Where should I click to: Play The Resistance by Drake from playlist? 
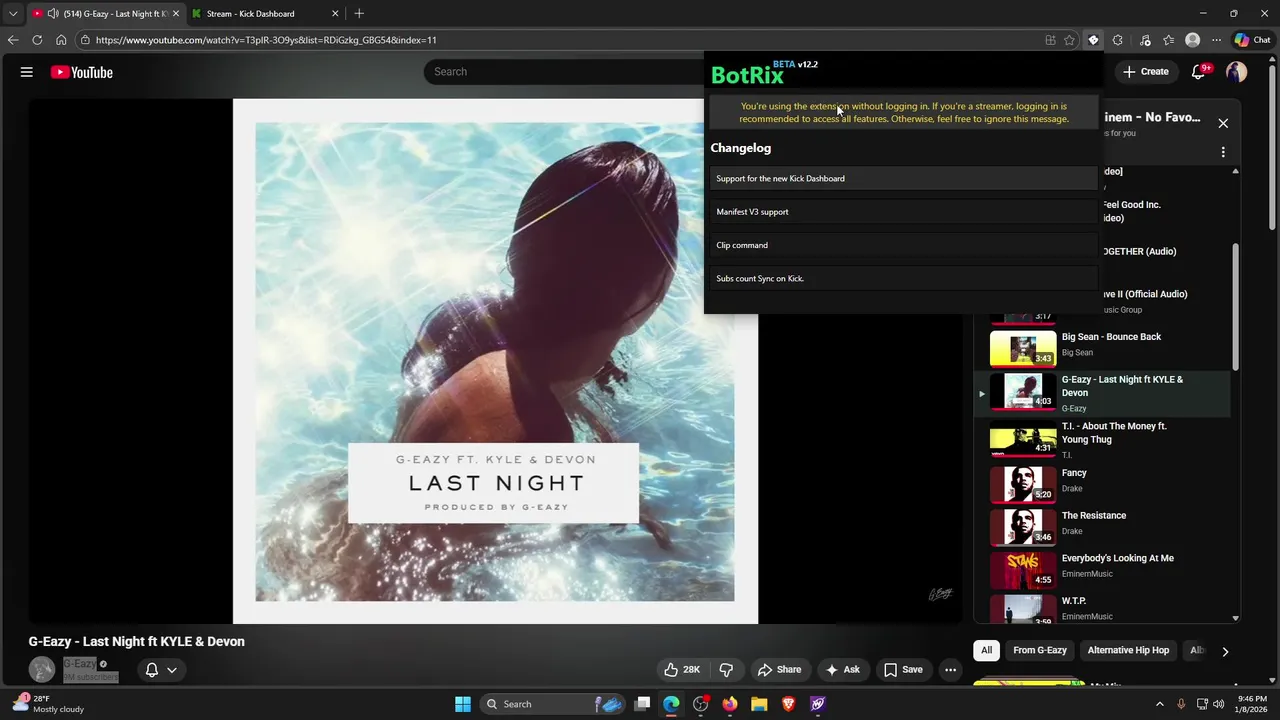[x=1100, y=526]
